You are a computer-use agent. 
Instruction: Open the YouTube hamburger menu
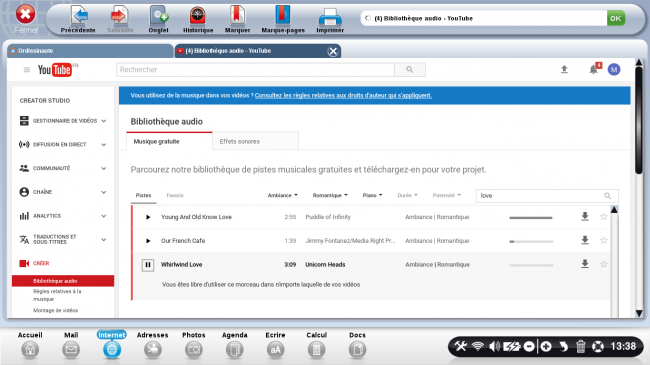click(27, 70)
